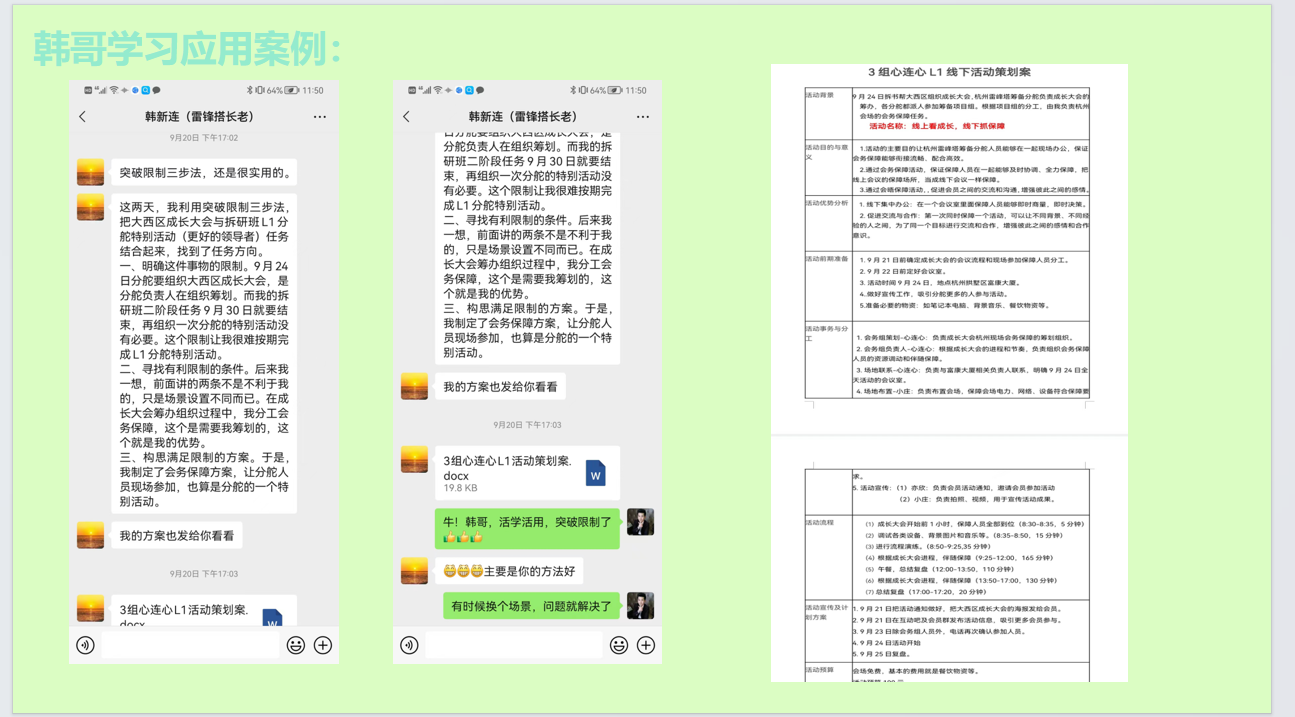1295x717 pixels.
Task: Click "9月20日 下午17:03" timestamp in left chat
Action: (204, 574)
